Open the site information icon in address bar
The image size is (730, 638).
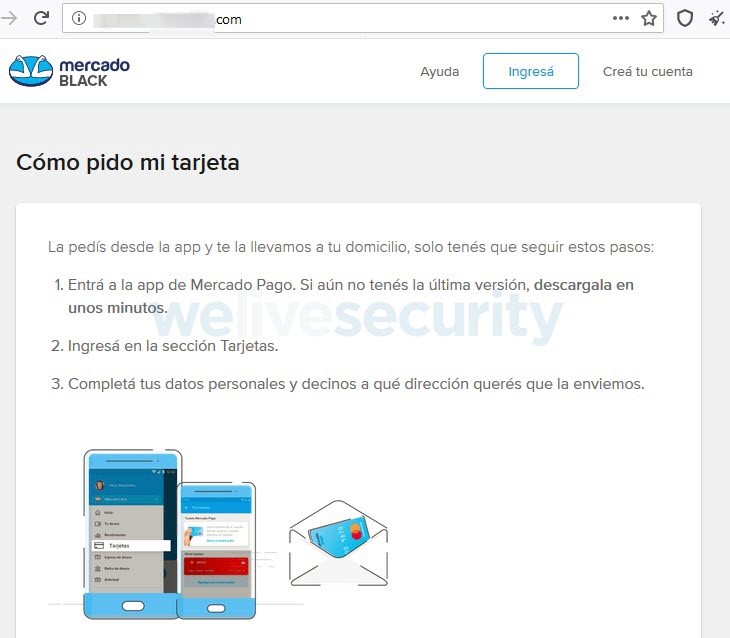pos(79,18)
